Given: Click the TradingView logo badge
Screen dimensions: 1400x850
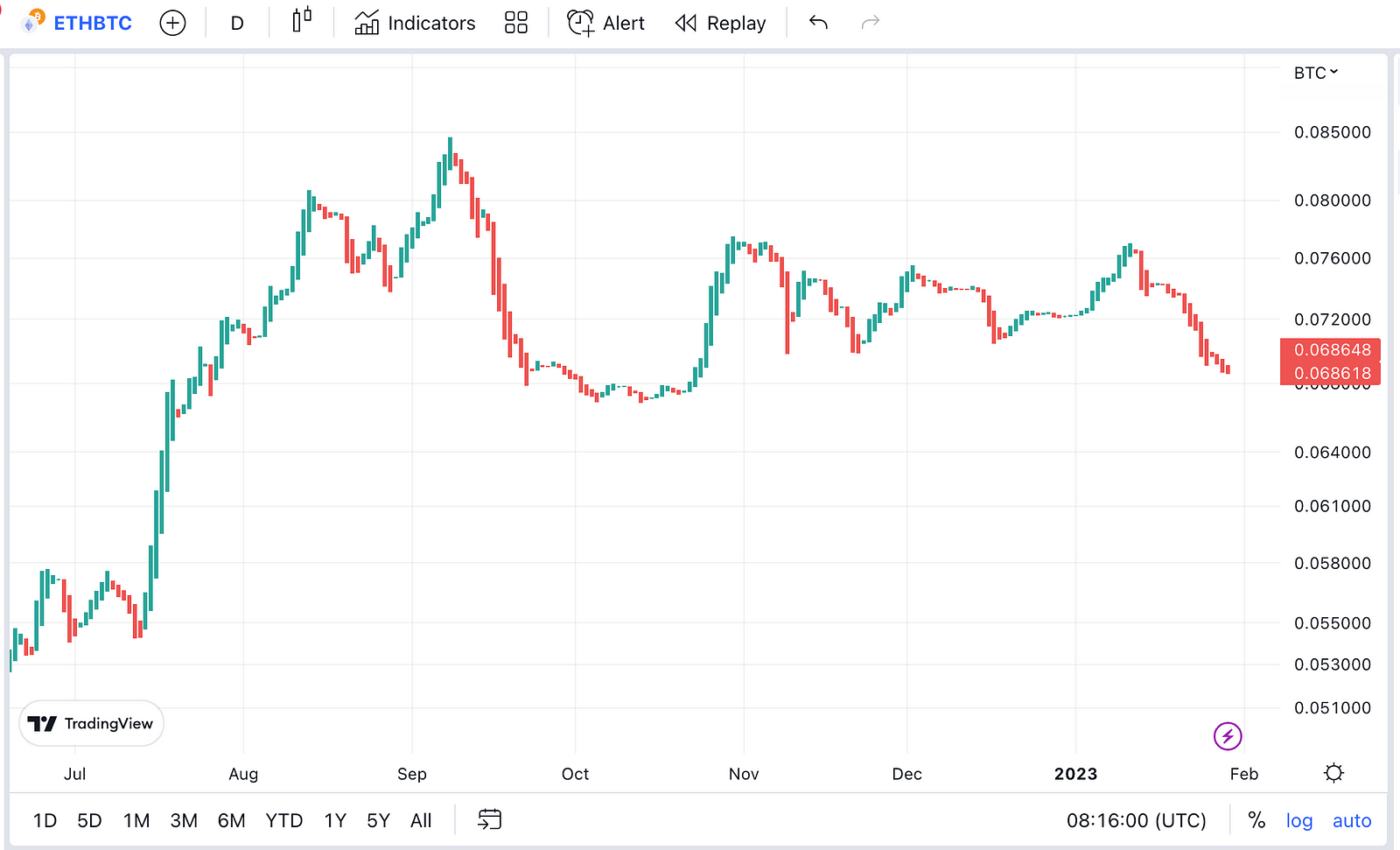Looking at the screenshot, I should tap(91, 723).
